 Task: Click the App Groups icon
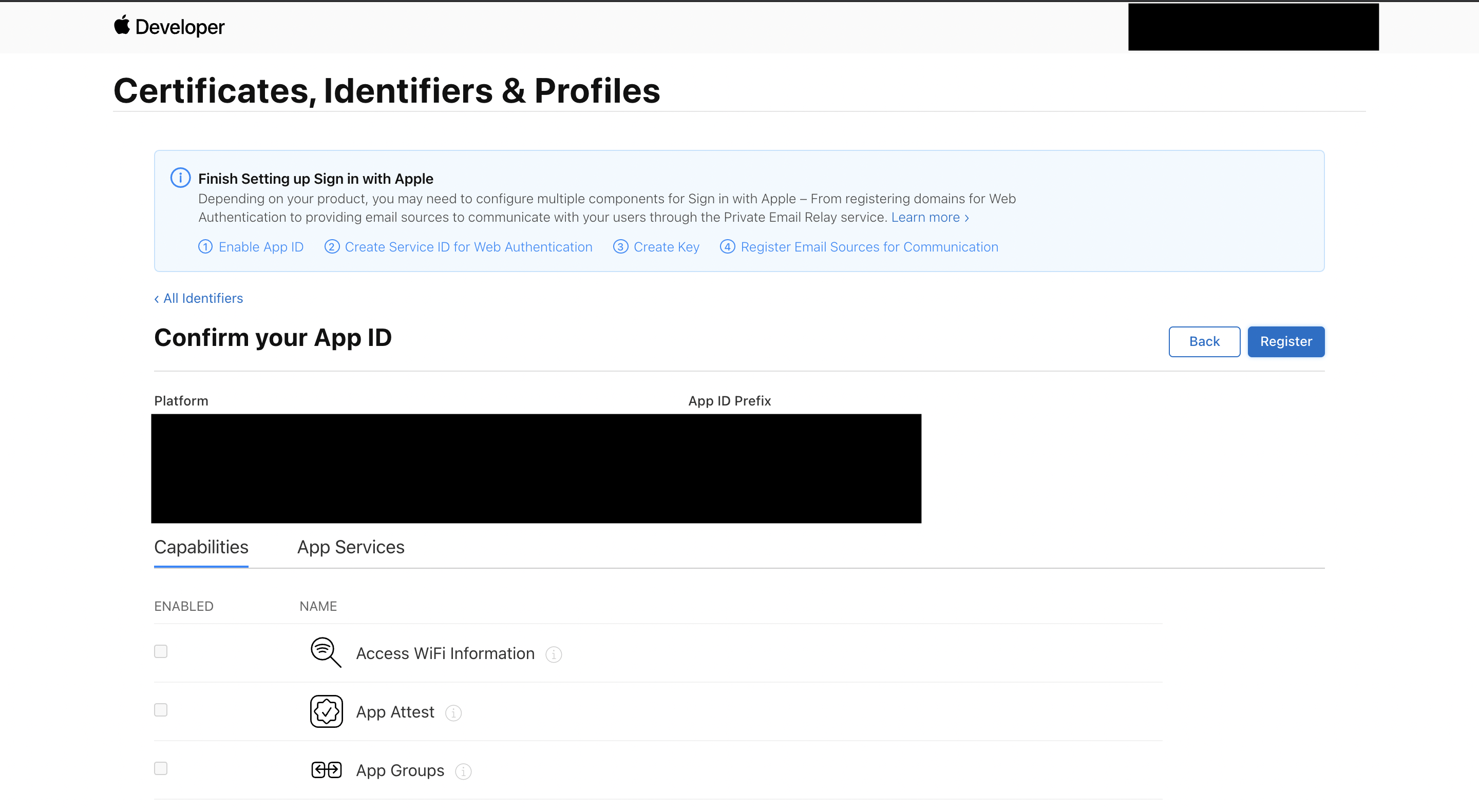326,770
